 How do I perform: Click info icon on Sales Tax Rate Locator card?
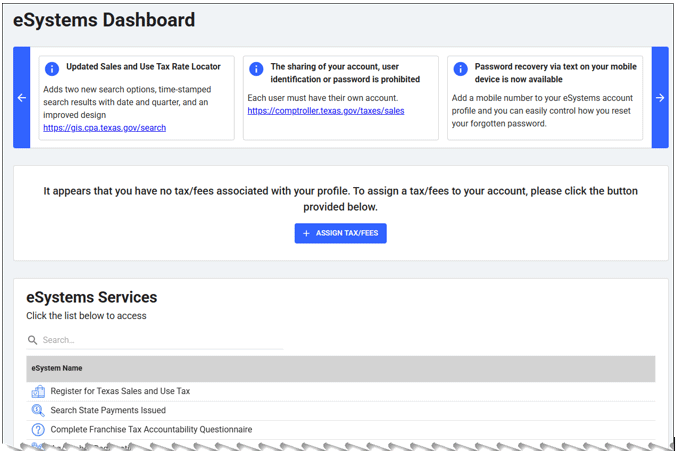coord(52,68)
